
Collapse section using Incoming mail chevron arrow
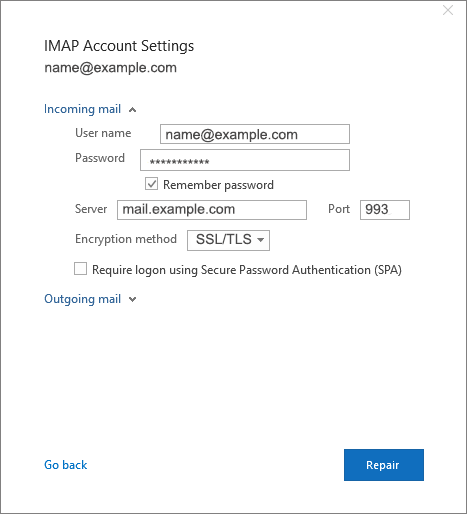(x=132, y=110)
